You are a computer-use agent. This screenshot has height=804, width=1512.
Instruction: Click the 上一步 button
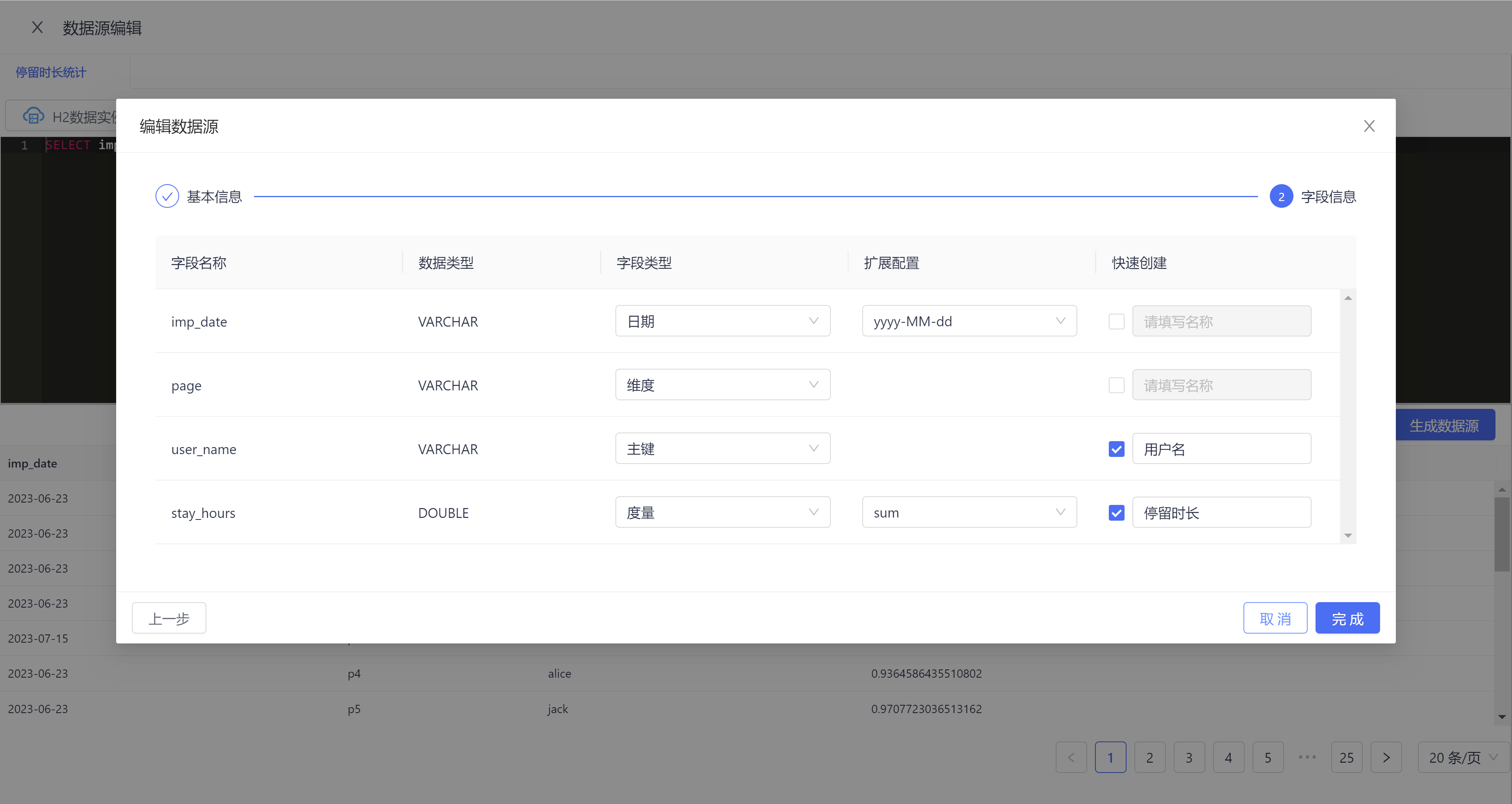169,618
